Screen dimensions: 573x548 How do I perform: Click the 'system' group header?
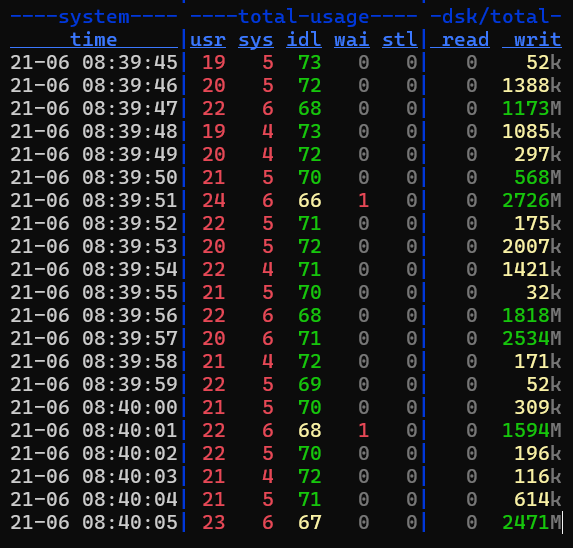point(94,17)
